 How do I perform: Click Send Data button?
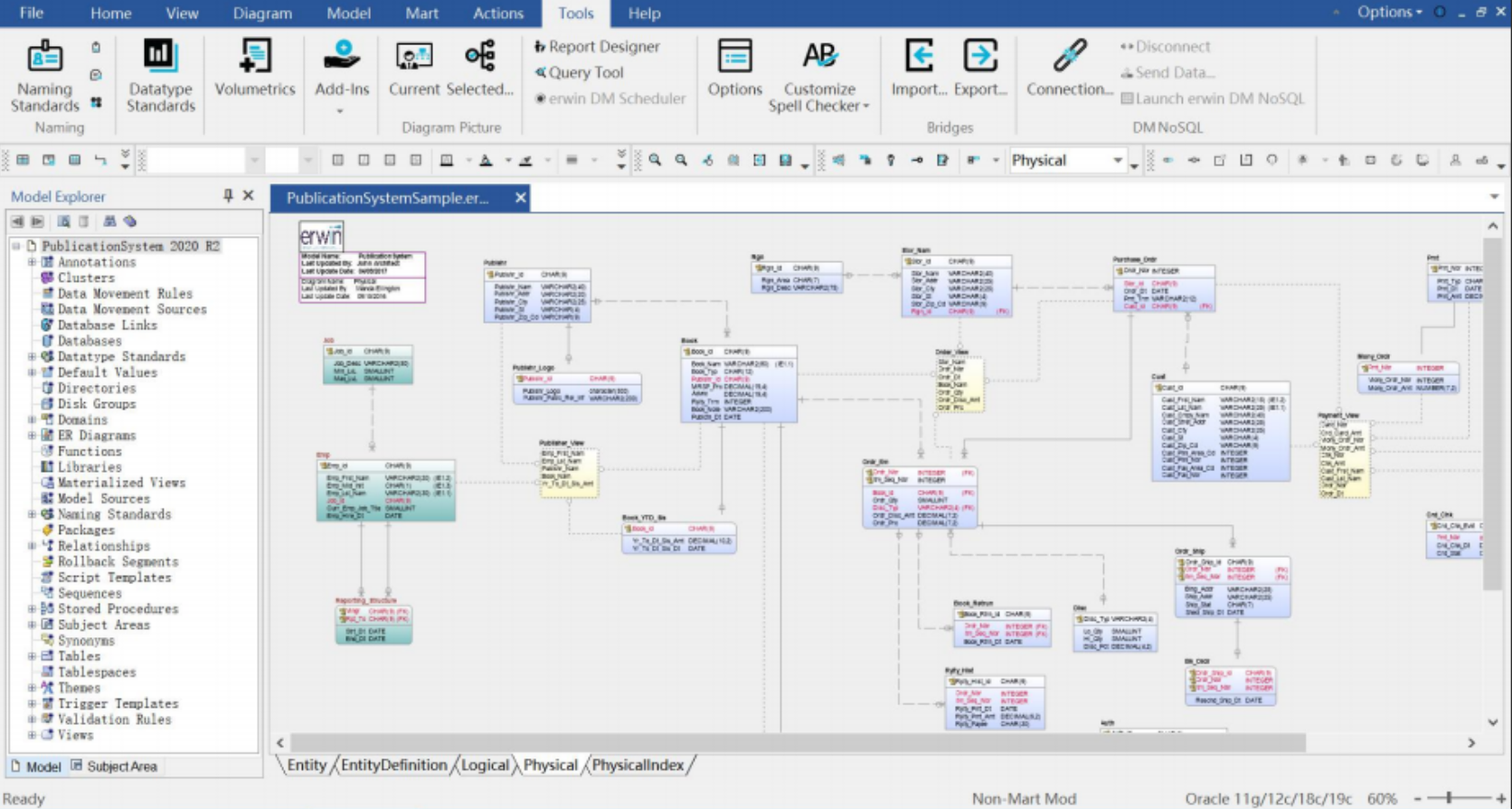tap(1167, 72)
